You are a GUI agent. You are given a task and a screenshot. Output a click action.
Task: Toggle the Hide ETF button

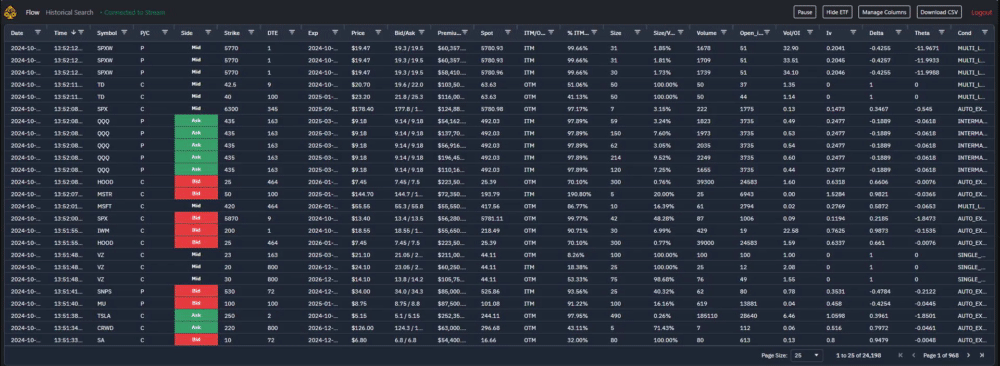837,12
